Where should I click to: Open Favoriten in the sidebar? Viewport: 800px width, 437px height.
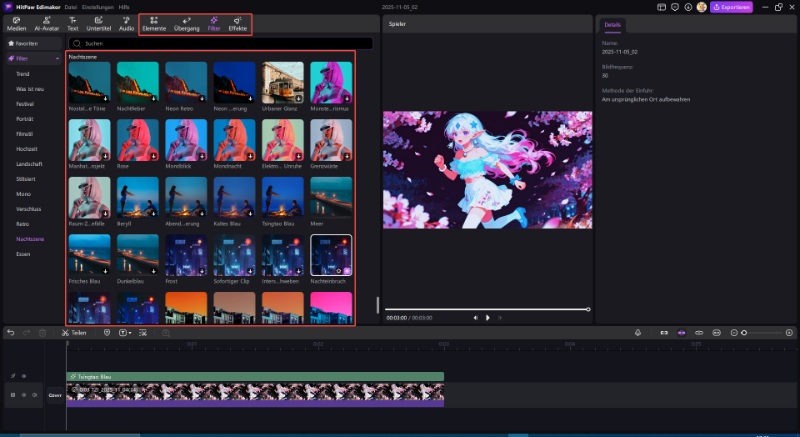pos(34,44)
